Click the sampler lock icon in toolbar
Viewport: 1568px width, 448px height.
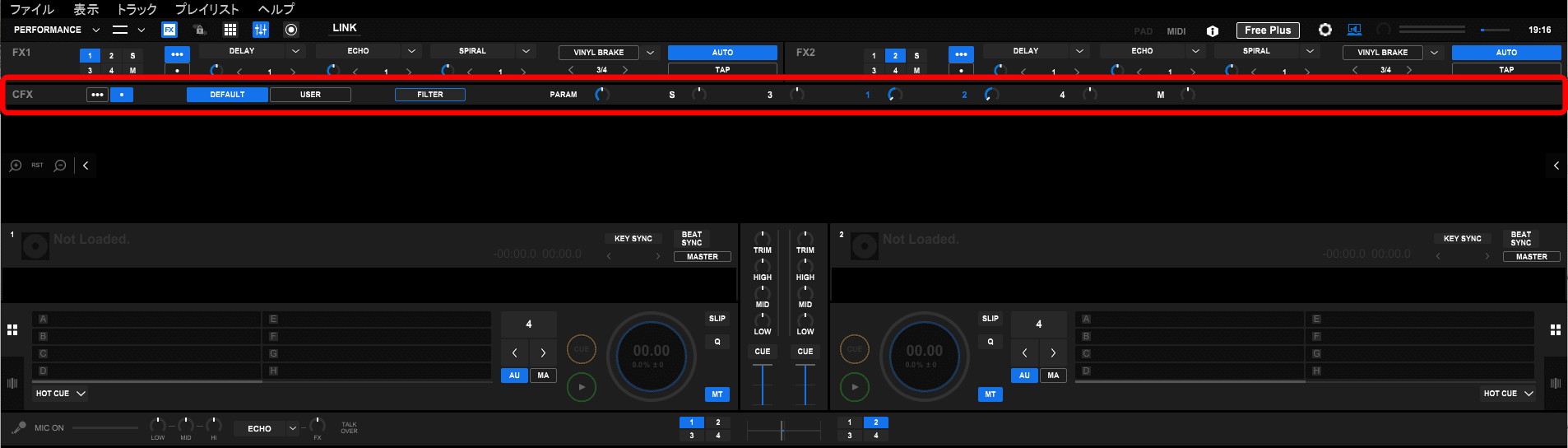pyautogui.click(x=199, y=30)
